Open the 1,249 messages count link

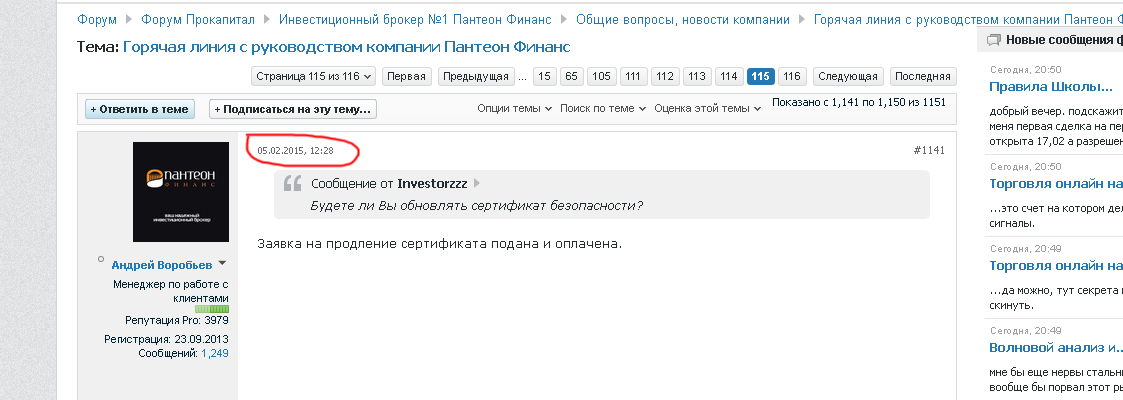pos(214,353)
